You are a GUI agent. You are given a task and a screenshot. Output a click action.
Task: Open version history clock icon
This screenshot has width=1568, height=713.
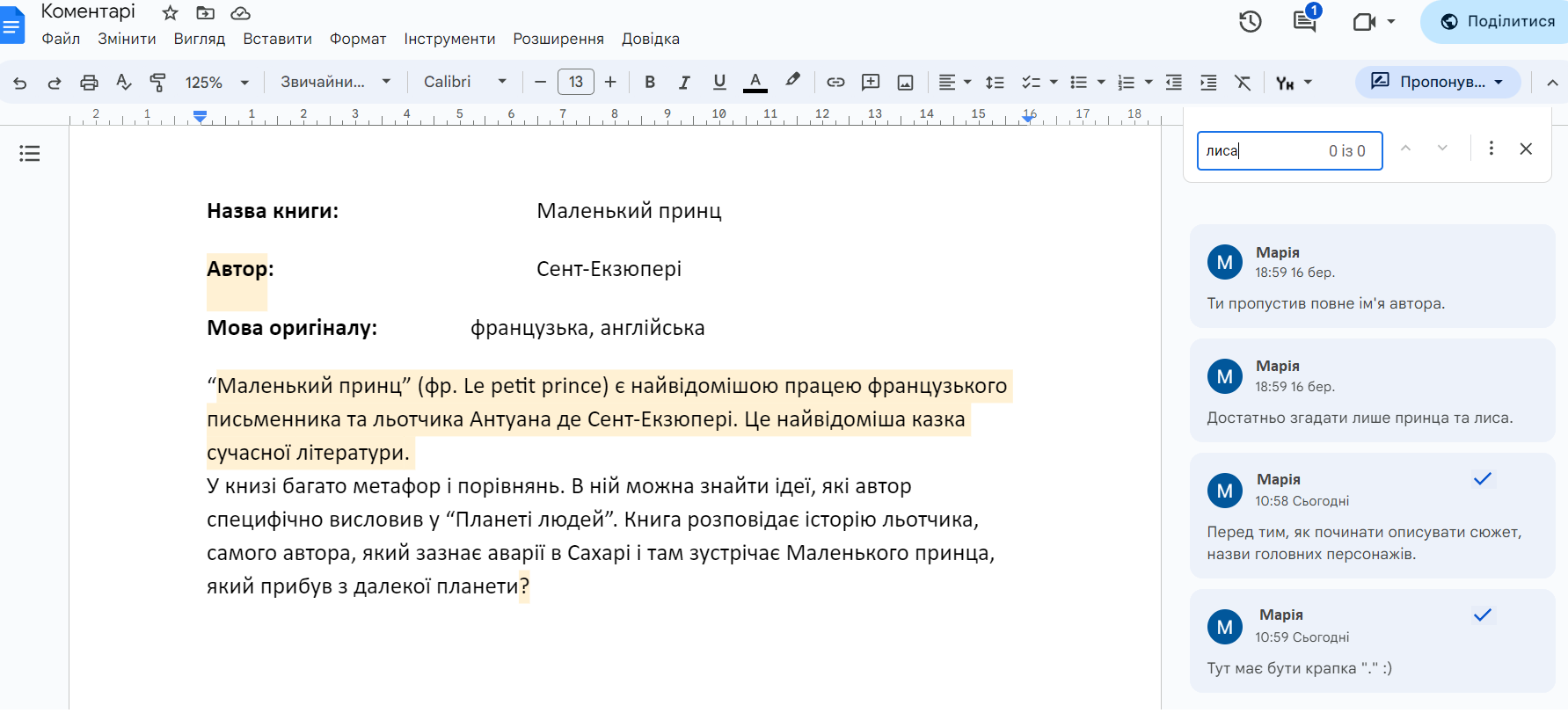click(1250, 22)
